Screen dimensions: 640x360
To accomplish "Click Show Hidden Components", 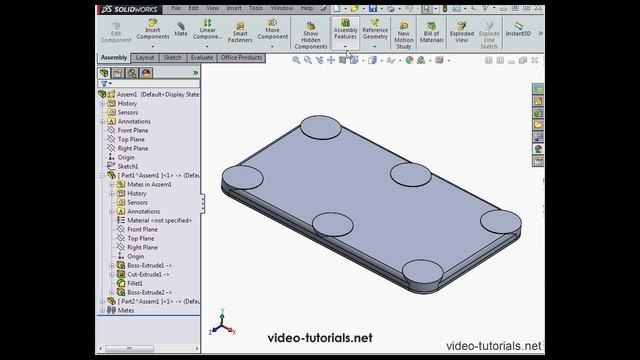I will (x=311, y=36).
